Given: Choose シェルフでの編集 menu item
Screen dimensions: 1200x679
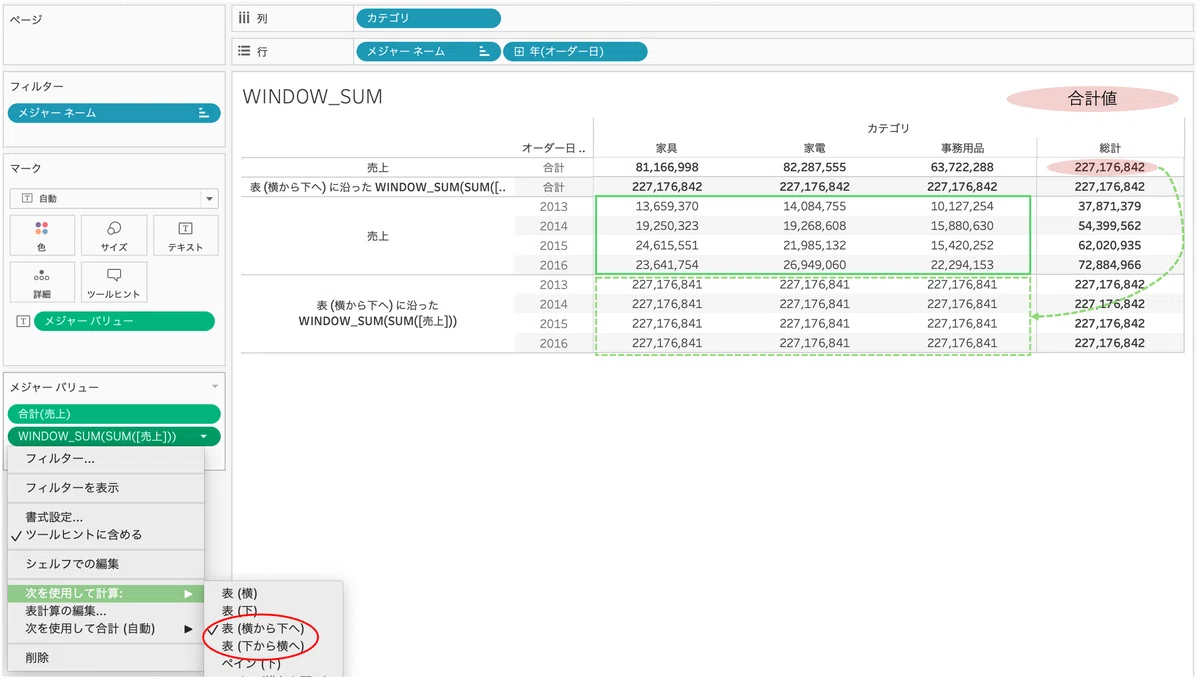Looking at the screenshot, I should point(105,564).
